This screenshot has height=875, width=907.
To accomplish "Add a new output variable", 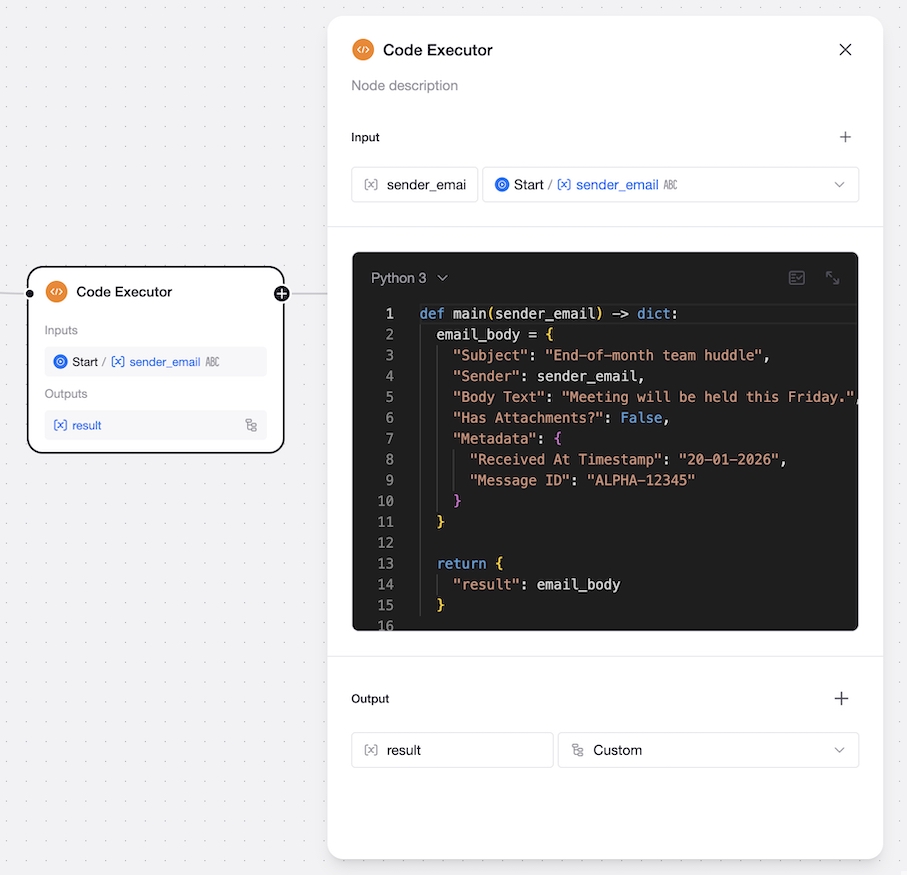I will [842, 699].
